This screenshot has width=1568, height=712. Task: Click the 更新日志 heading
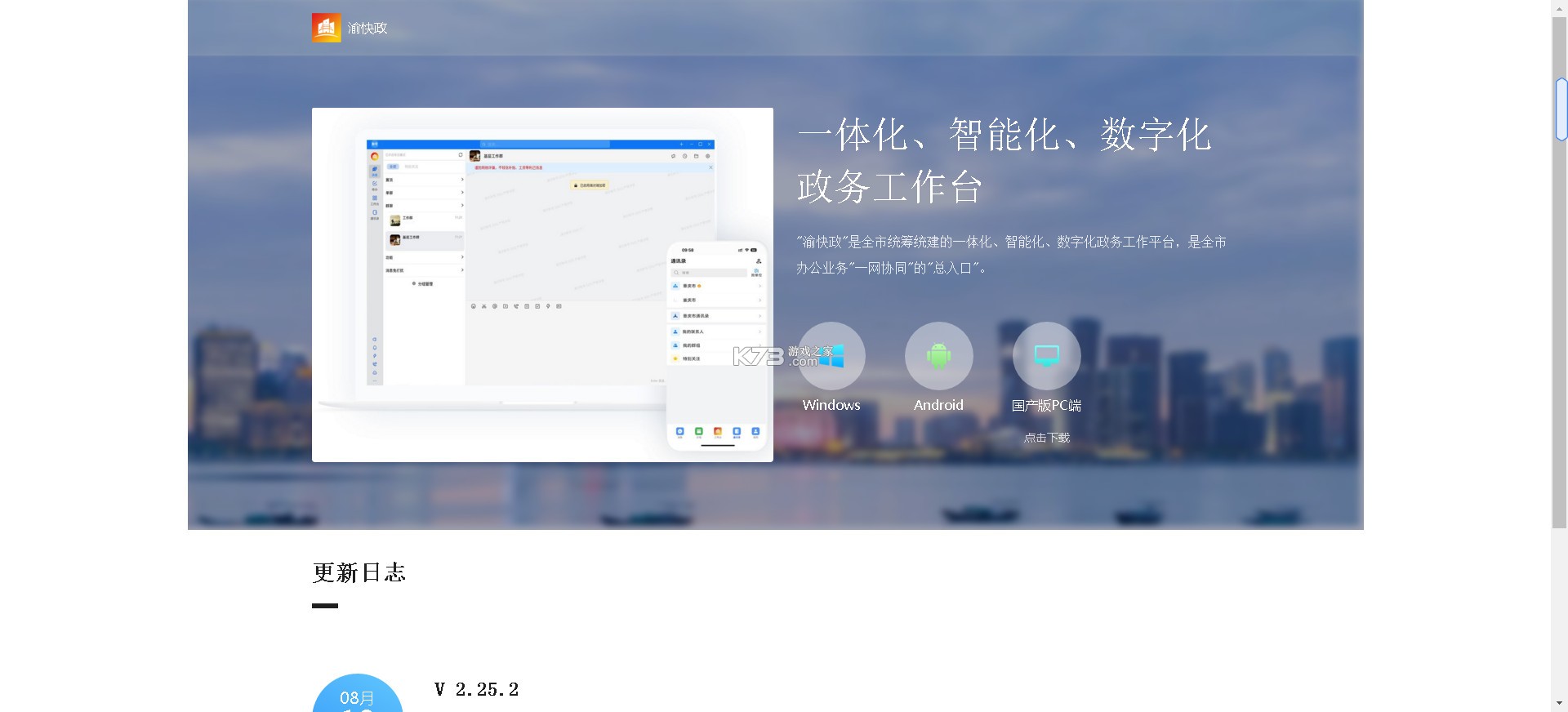click(x=359, y=572)
